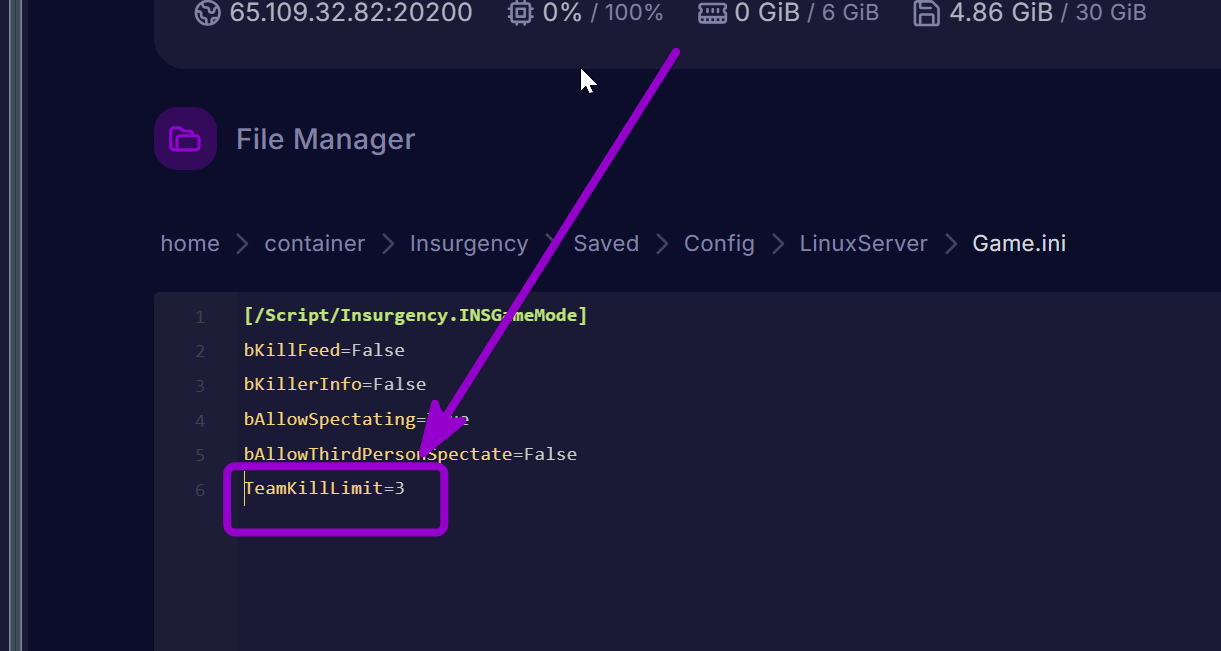Jump to Config breadcrumb folder
1221x651 pixels.
click(719, 244)
